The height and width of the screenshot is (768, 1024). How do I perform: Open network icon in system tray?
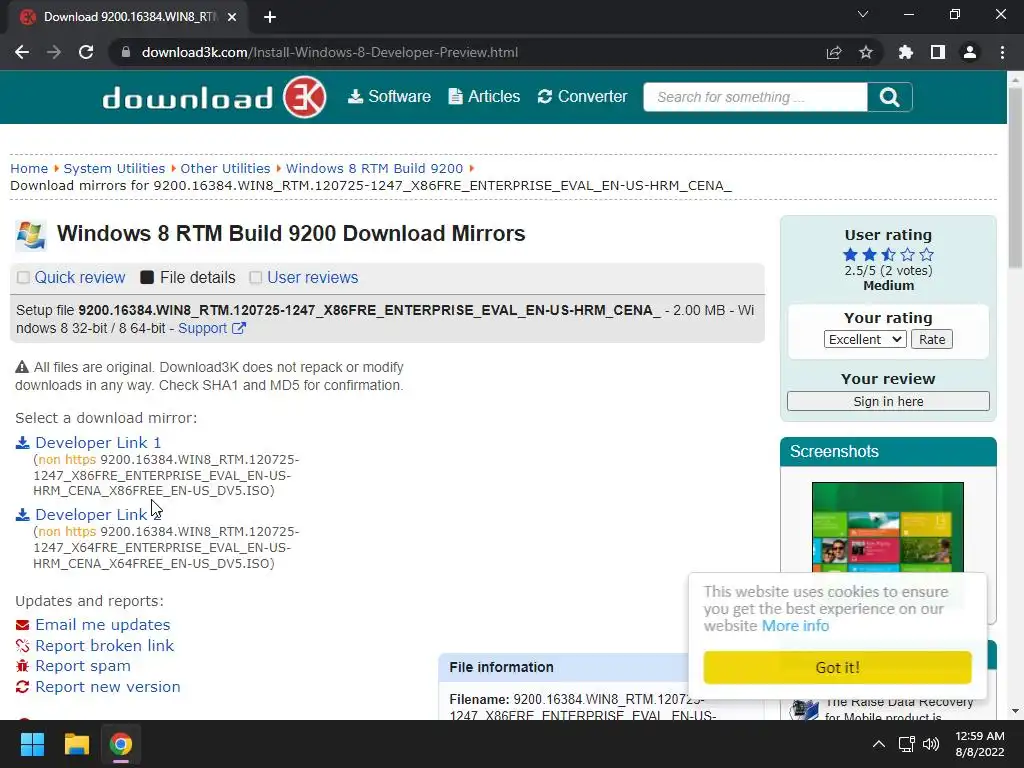click(x=906, y=744)
